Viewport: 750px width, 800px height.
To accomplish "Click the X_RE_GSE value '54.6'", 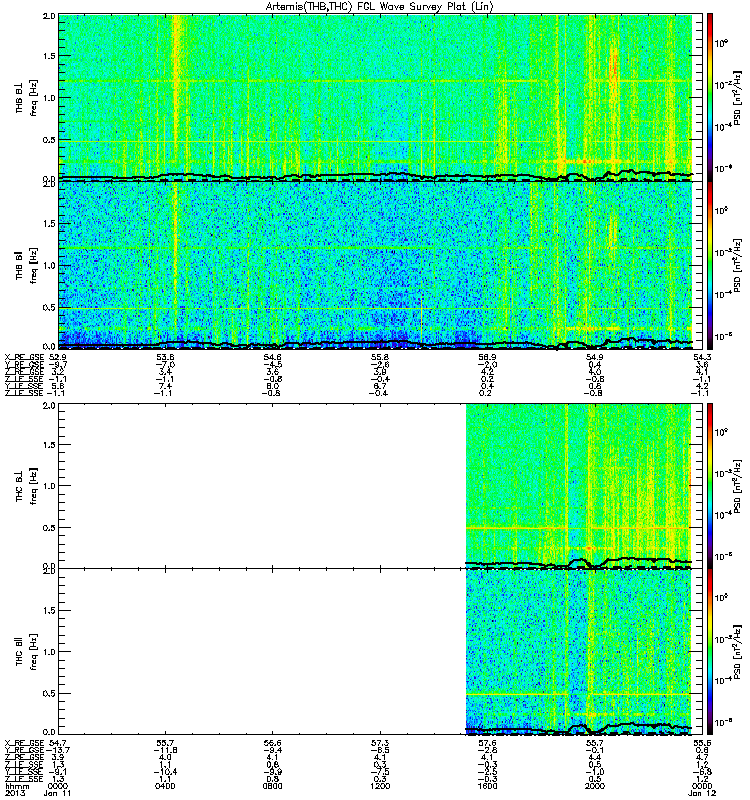I will coord(272,357).
